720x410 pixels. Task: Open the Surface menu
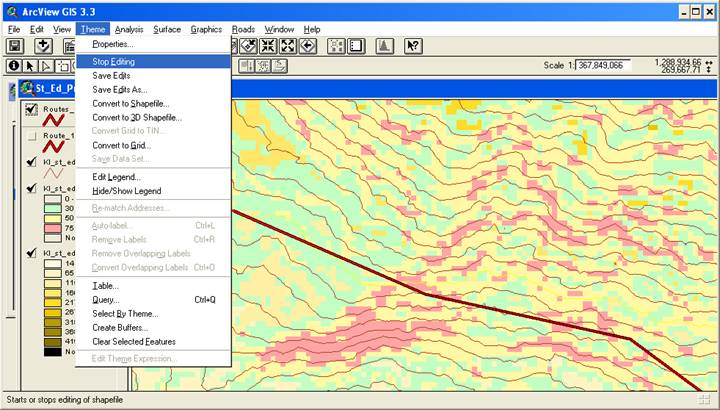click(x=167, y=29)
